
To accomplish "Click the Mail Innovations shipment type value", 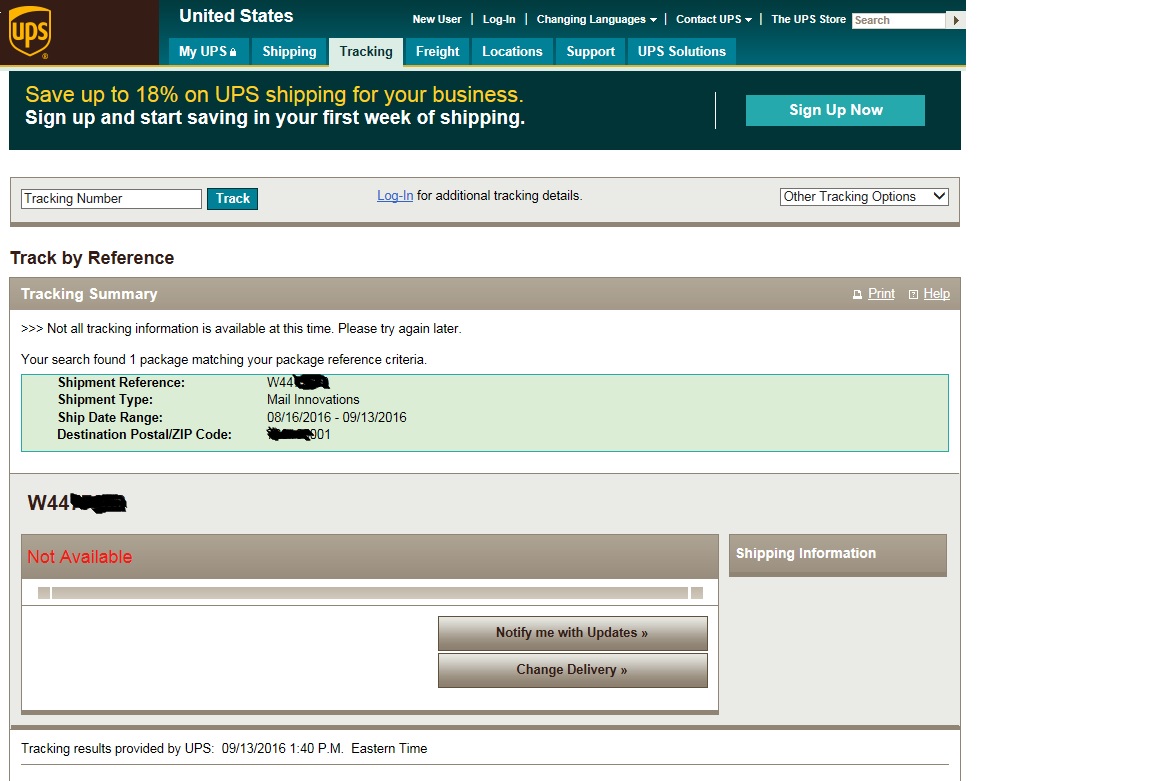I will tap(313, 400).
